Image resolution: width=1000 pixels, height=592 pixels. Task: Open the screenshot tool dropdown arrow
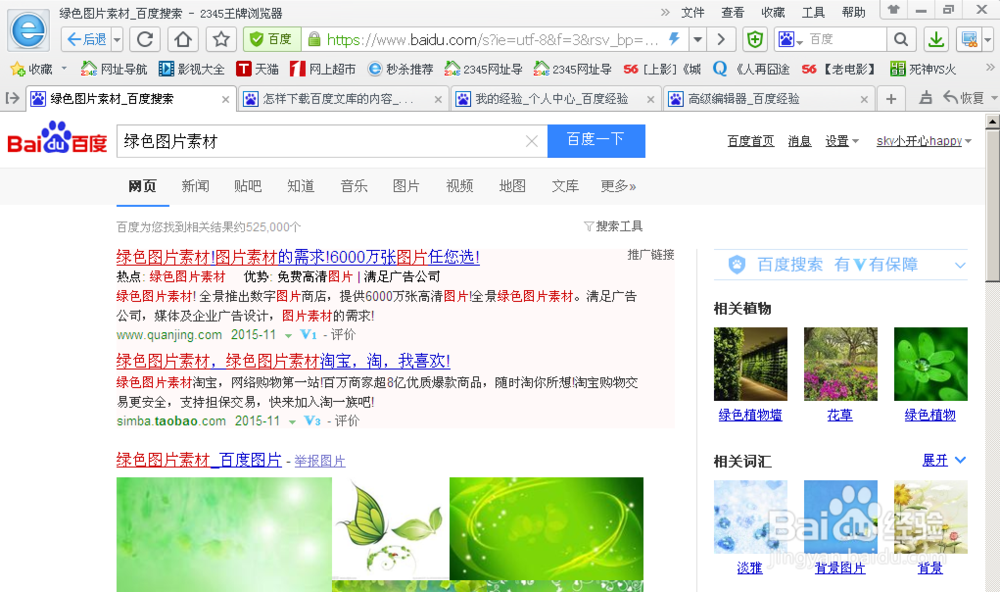988,40
